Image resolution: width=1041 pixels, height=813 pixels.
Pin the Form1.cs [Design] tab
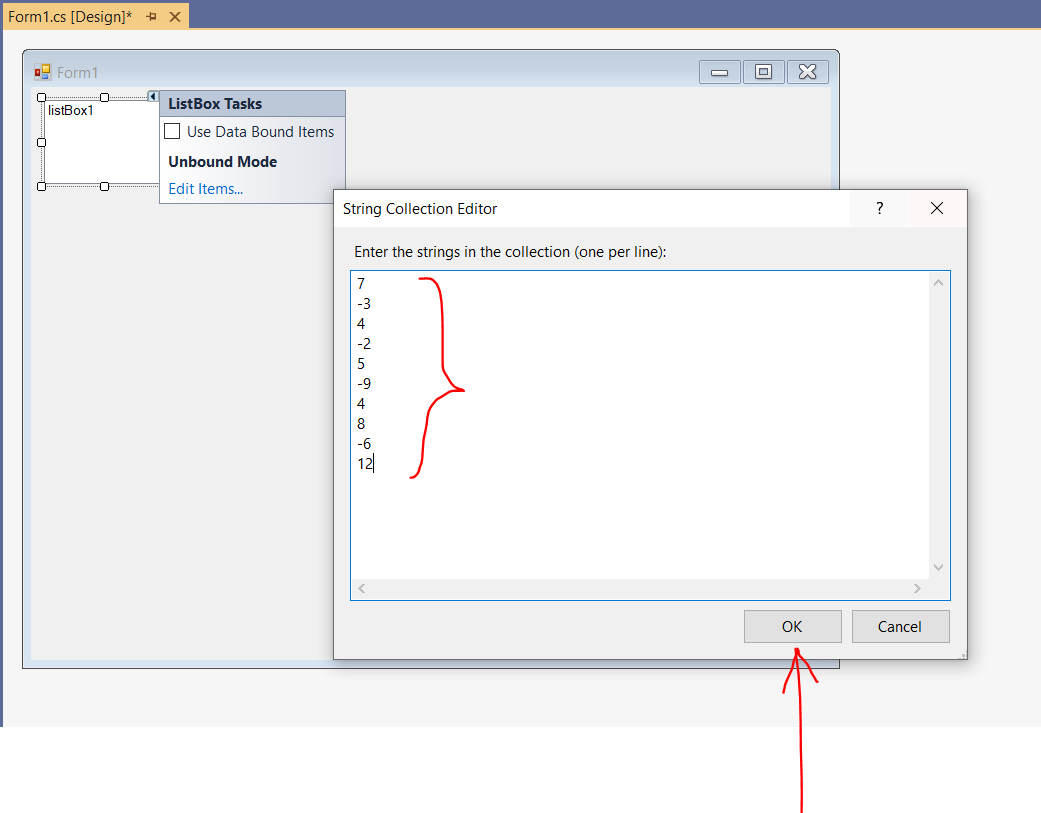pos(151,17)
